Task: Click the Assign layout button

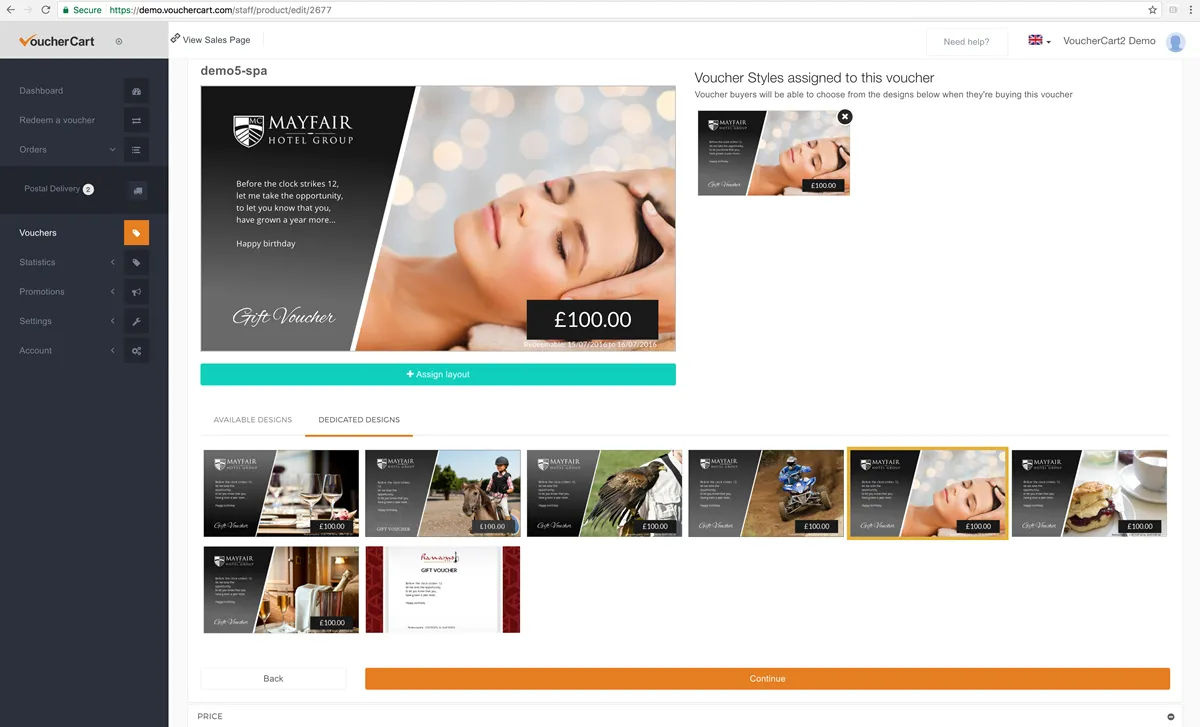Action: tap(438, 374)
